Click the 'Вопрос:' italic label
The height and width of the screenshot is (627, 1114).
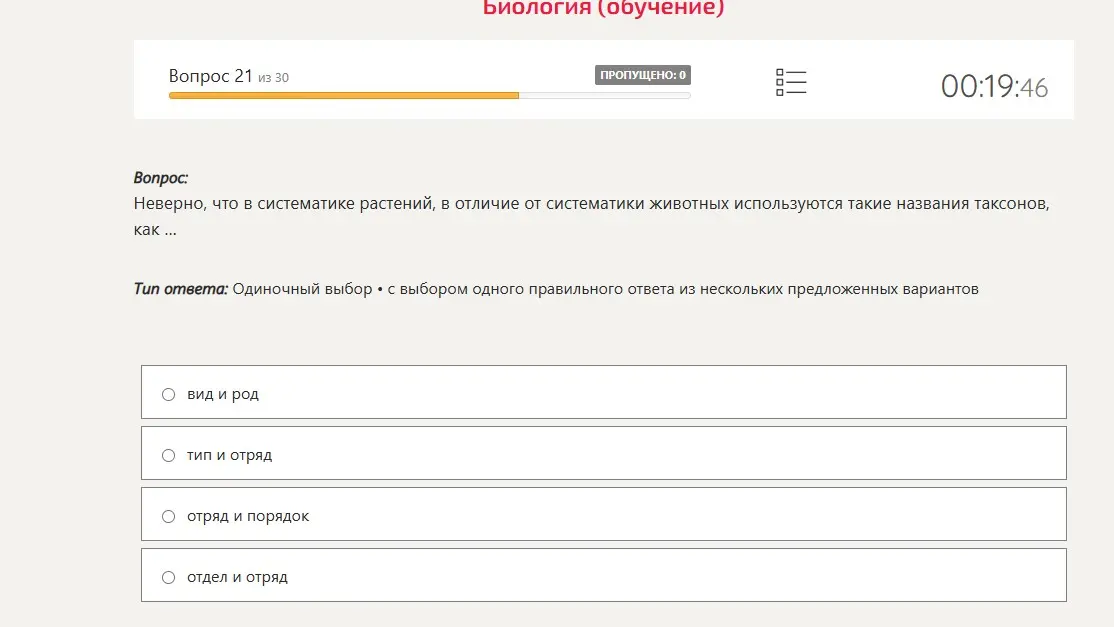coord(161,178)
